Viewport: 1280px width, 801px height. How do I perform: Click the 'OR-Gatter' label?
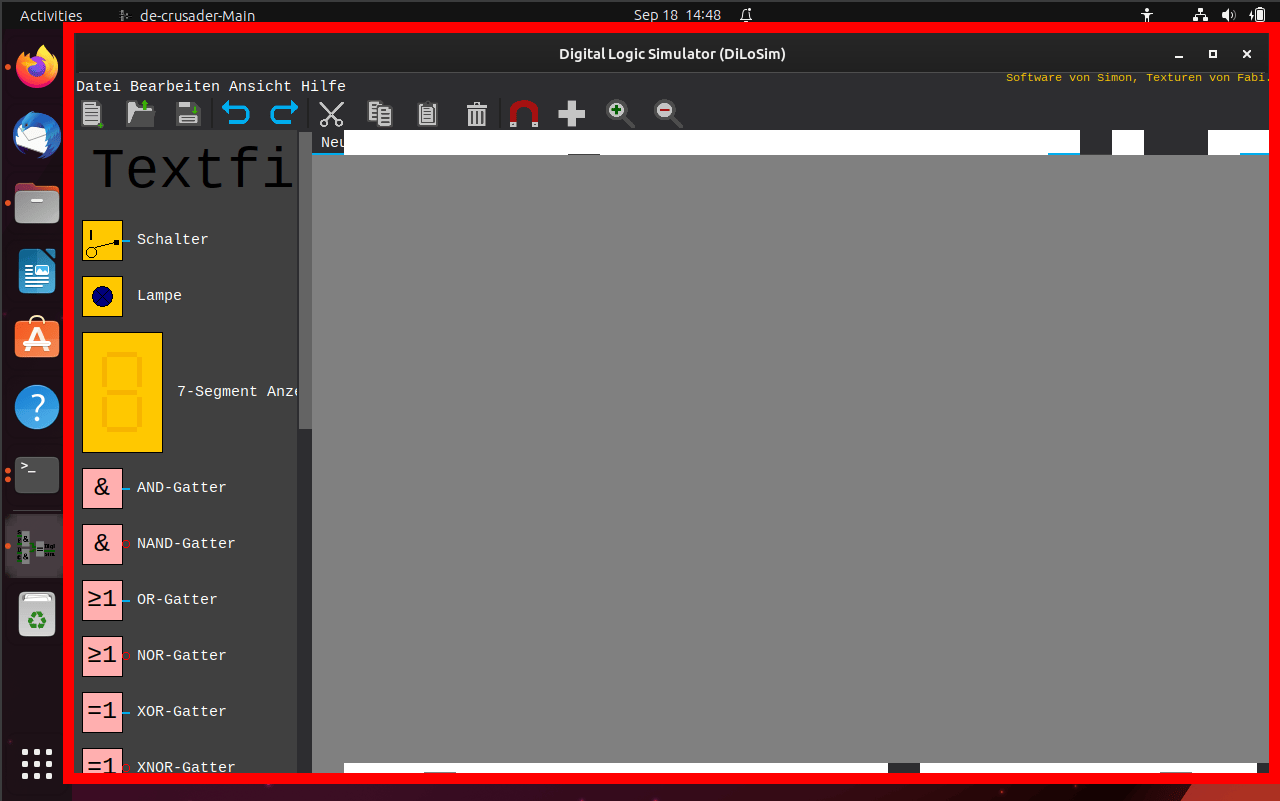tap(177, 600)
